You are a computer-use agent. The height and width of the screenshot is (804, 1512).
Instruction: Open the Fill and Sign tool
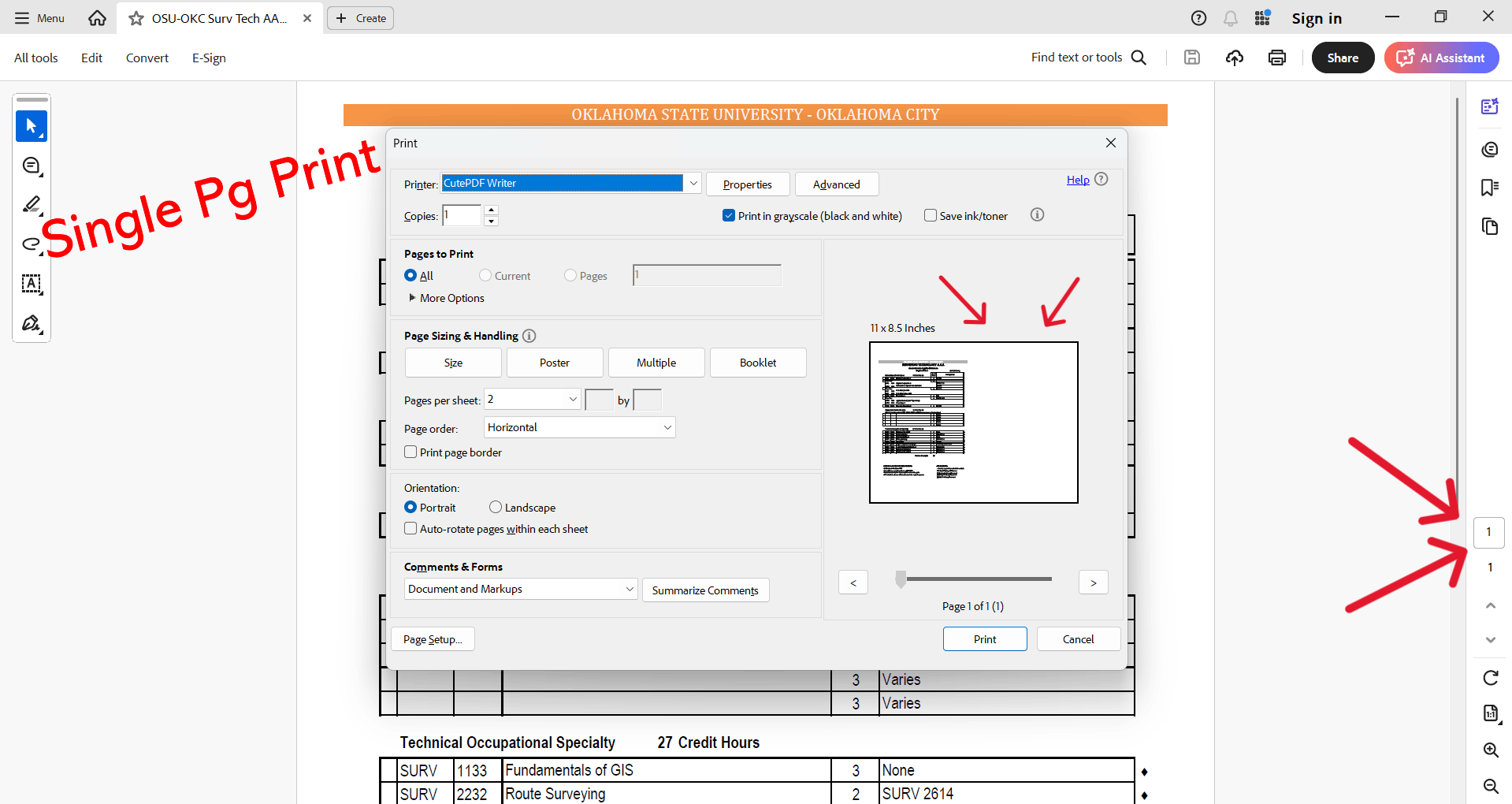pyautogui.click(x=32, y=323)
